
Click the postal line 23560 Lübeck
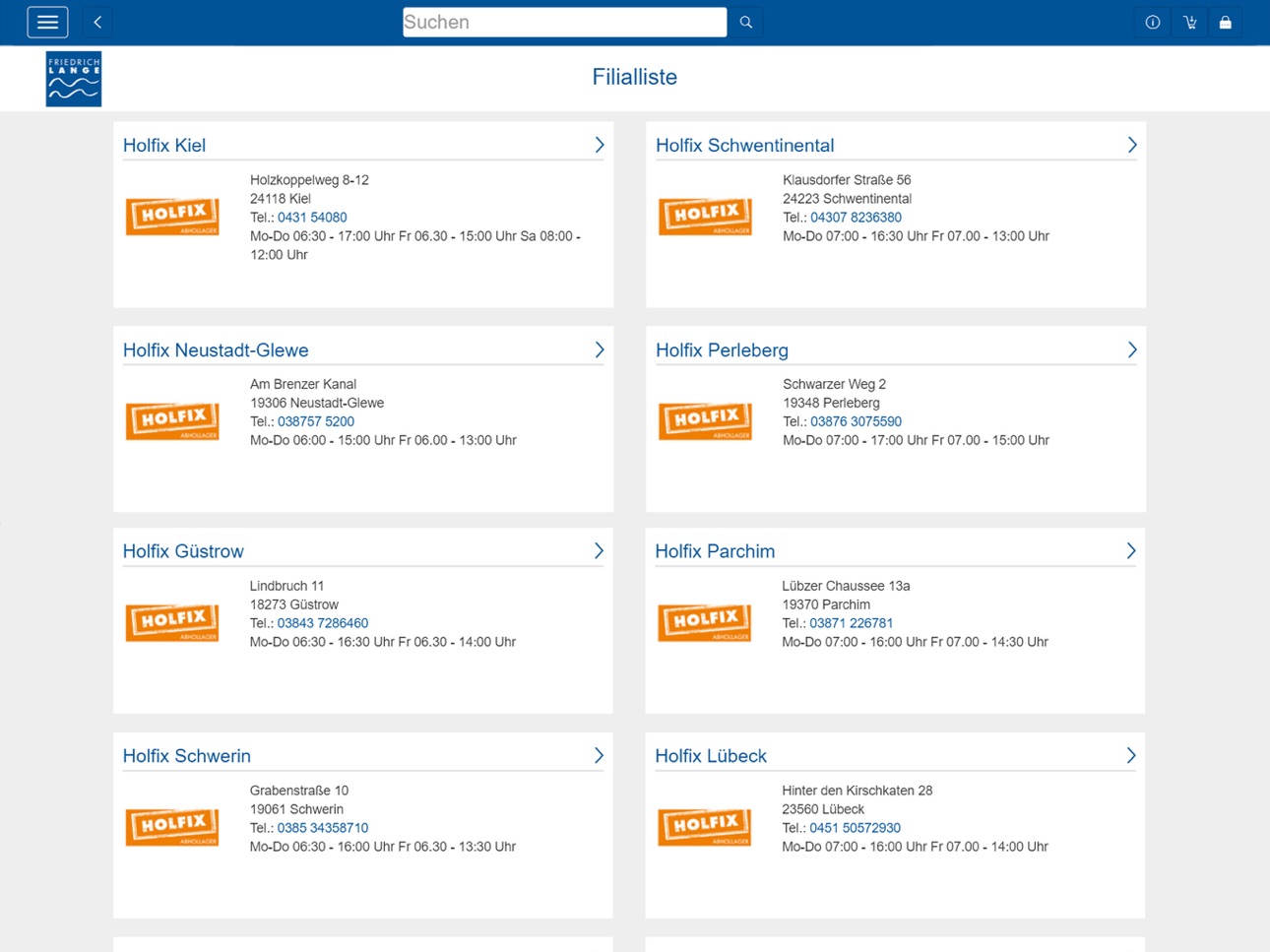(823, 809)
